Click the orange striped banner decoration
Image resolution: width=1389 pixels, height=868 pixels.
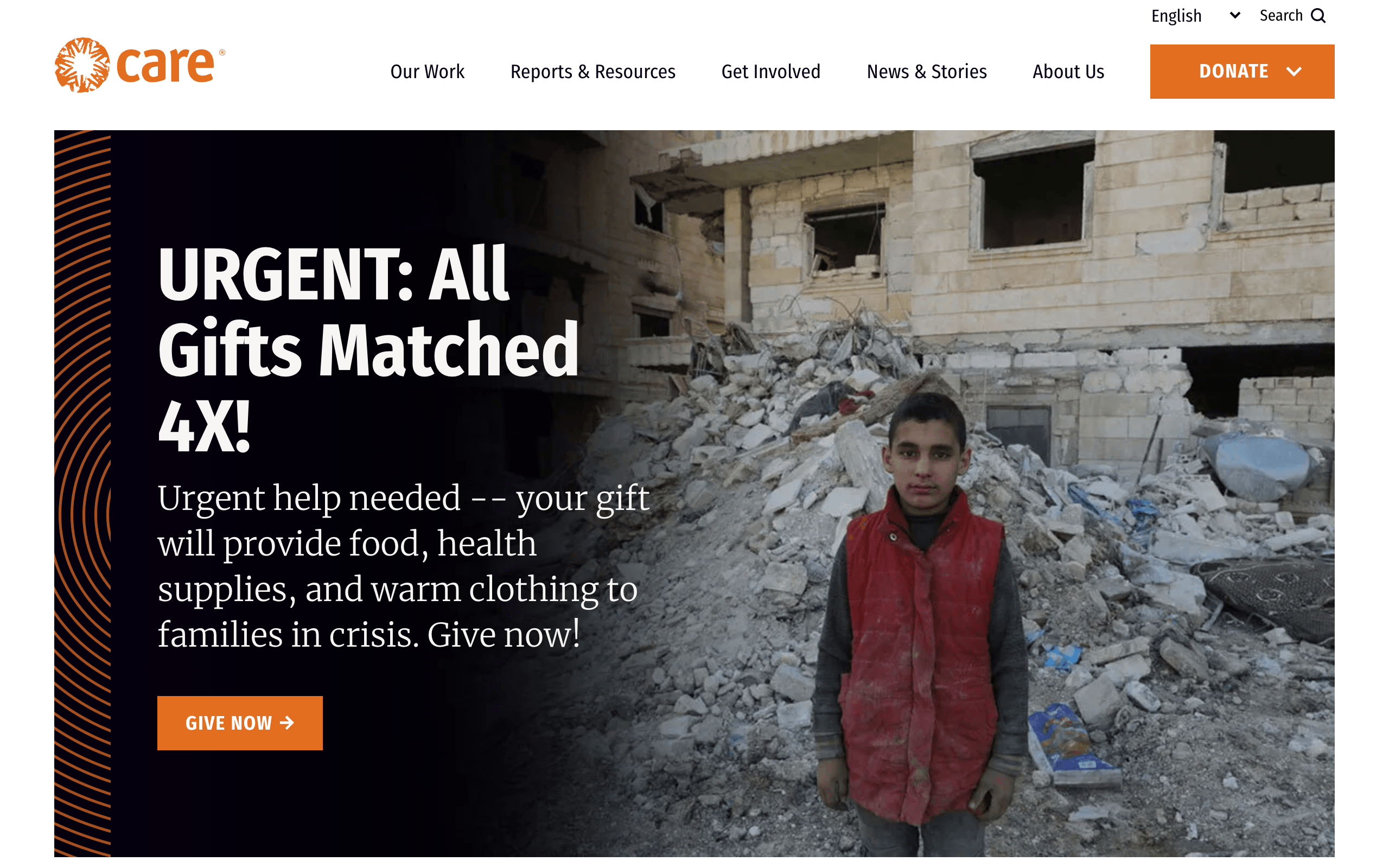click(82, 494)
